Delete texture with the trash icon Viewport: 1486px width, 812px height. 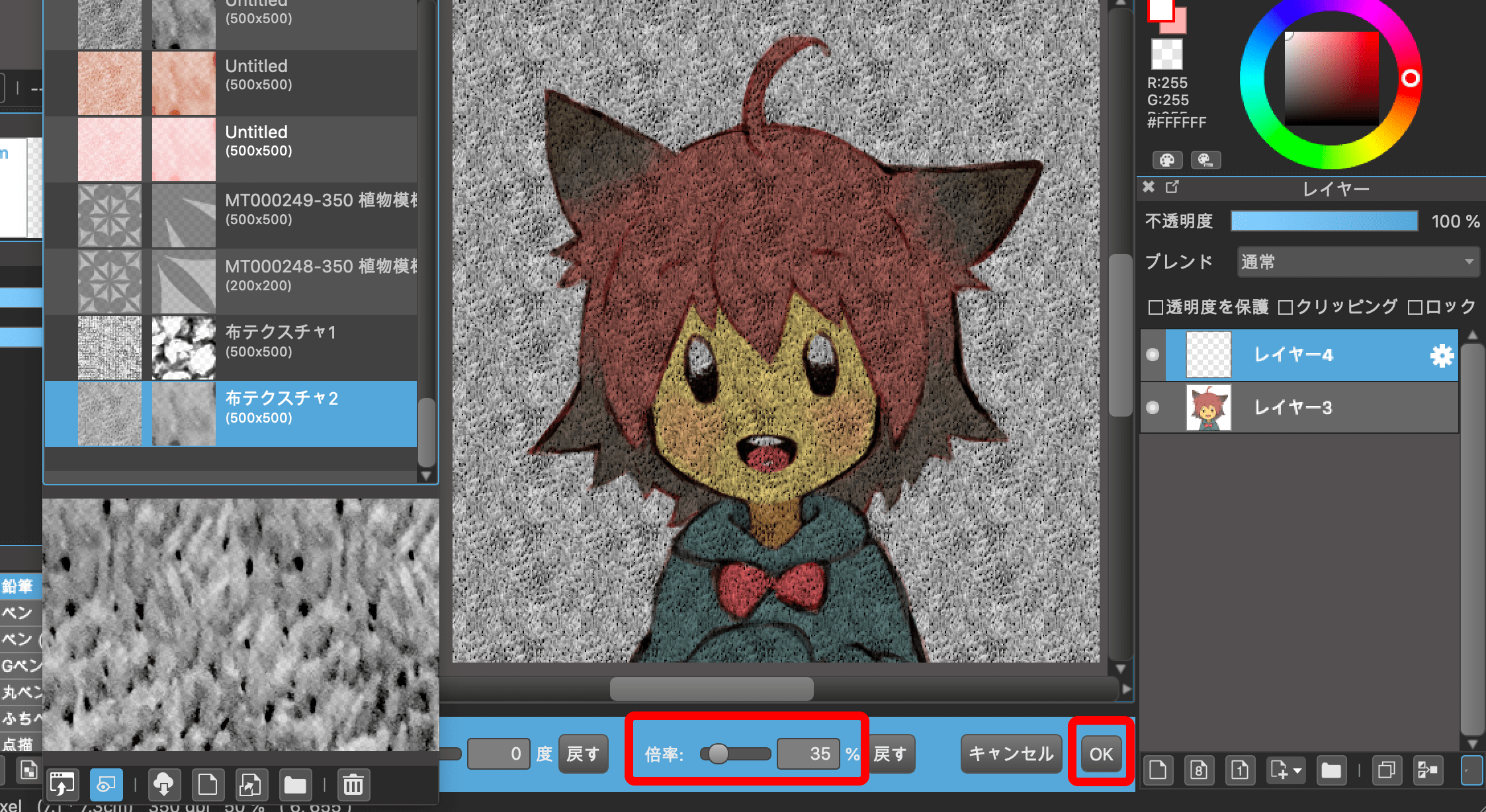click(353, 784)
